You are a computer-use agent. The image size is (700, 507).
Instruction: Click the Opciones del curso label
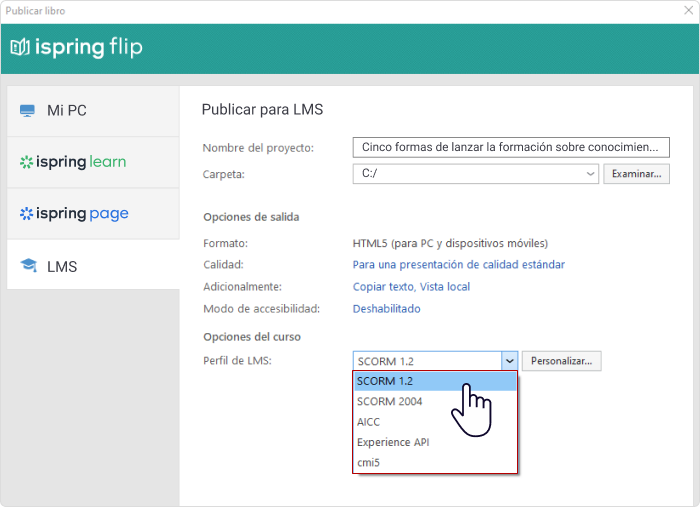[252, 337]
